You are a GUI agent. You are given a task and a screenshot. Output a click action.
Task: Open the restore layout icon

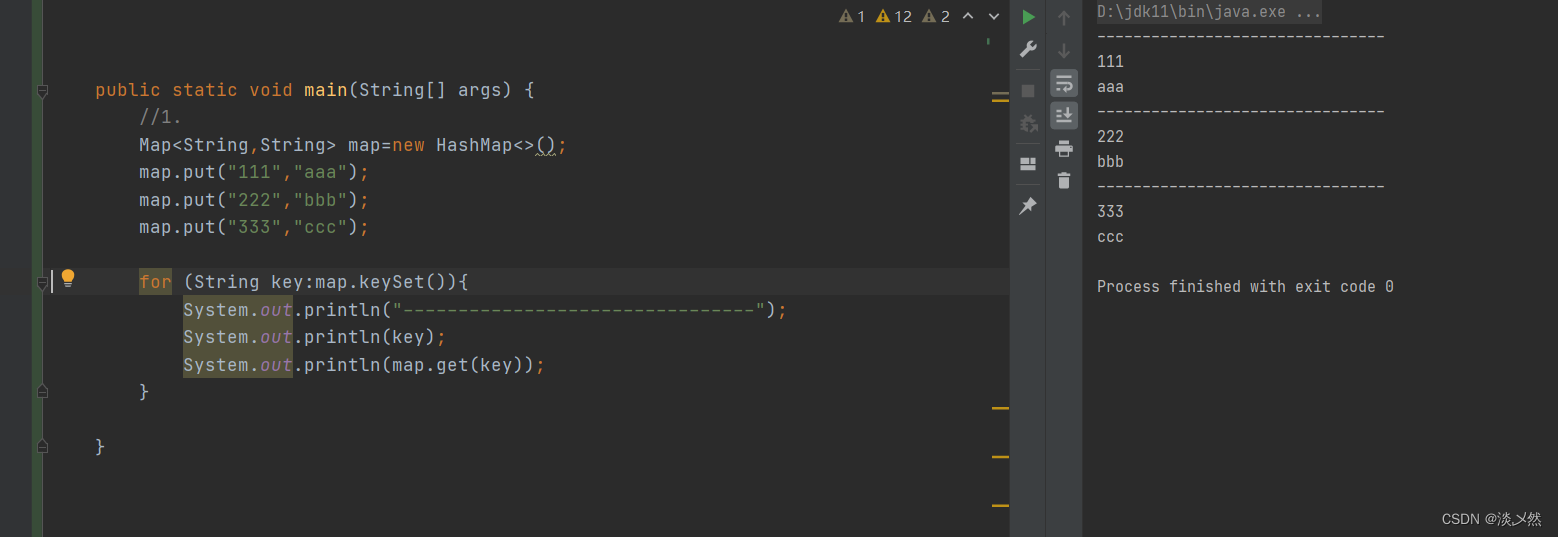click(x=1028, y=164)
